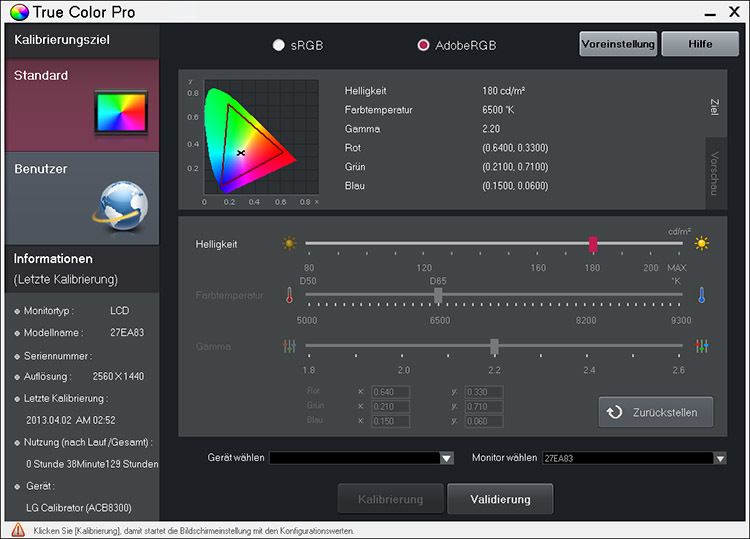Click the Farbtemperatur value '6500 °K'

pos(498,110)
